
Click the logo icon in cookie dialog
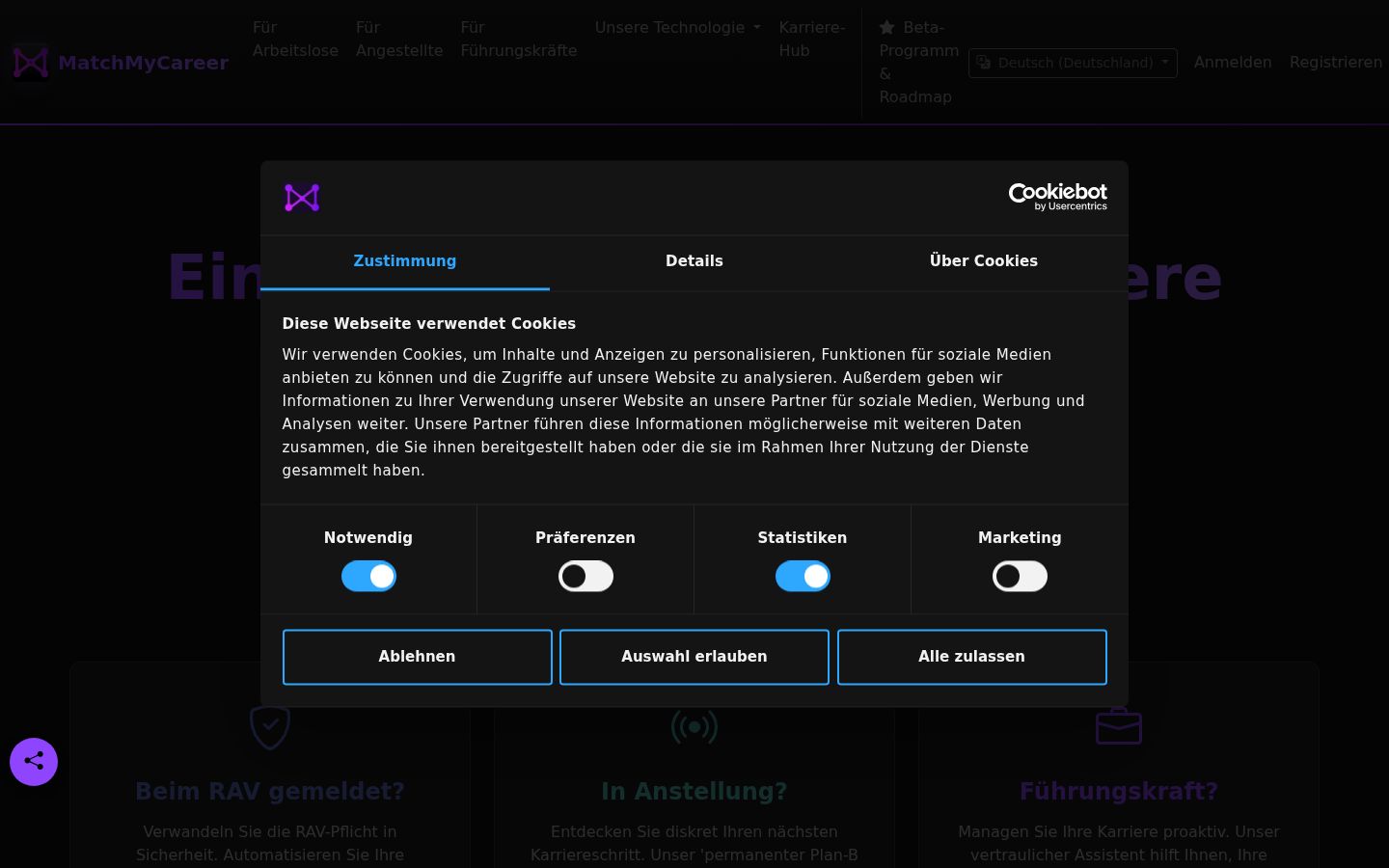[x=302, y=198]
